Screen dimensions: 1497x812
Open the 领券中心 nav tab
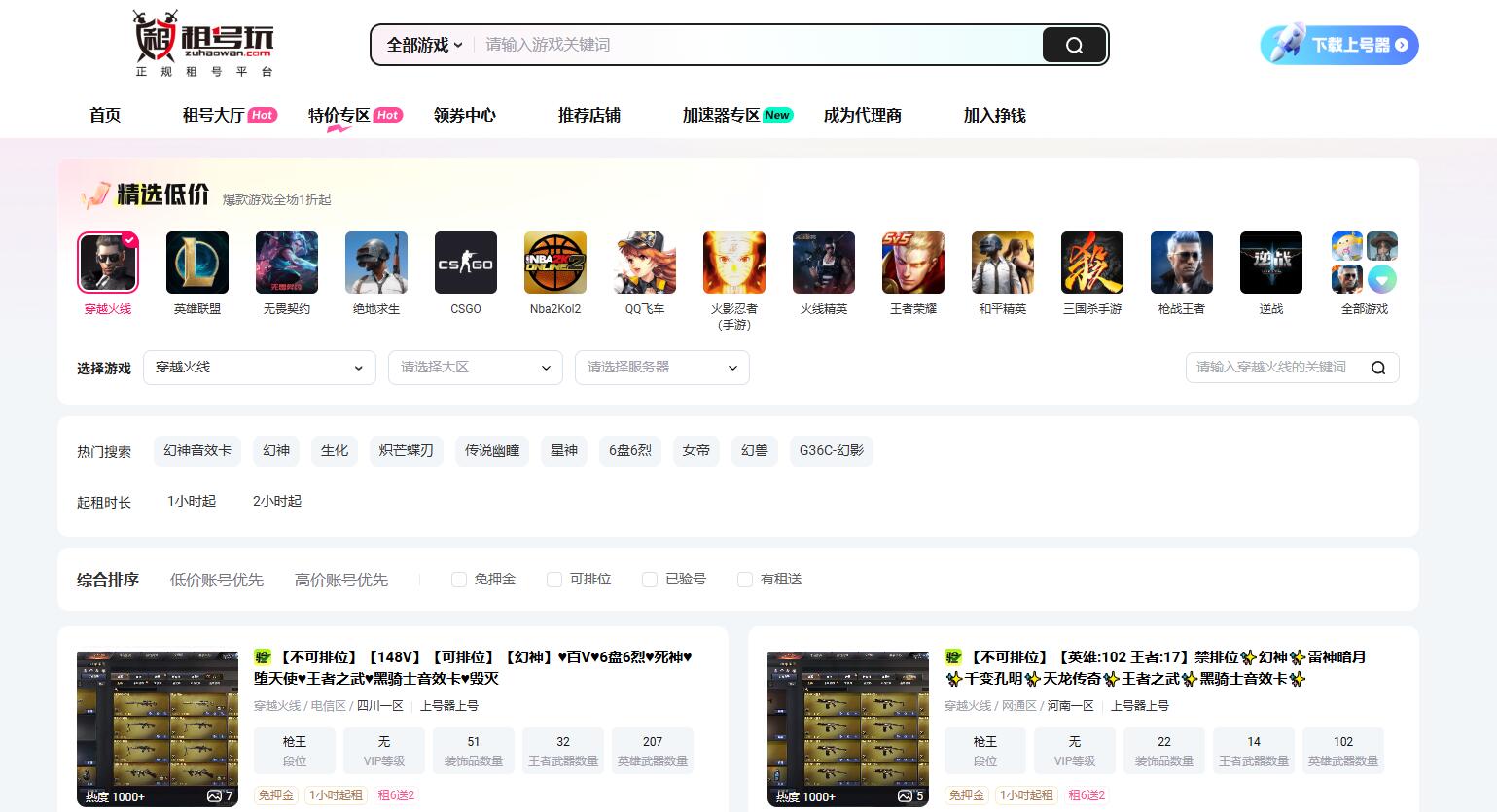click(x=465, y=115)
